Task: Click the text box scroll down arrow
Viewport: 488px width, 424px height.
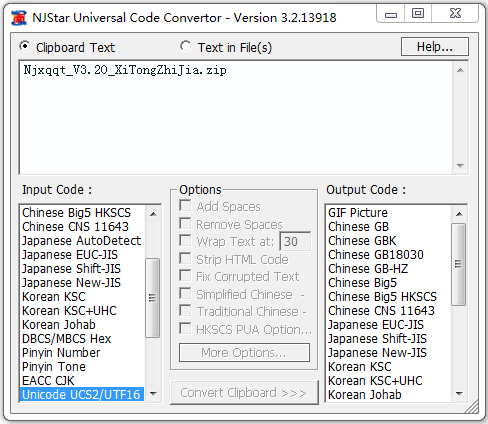Action: (x=460, y=166)
